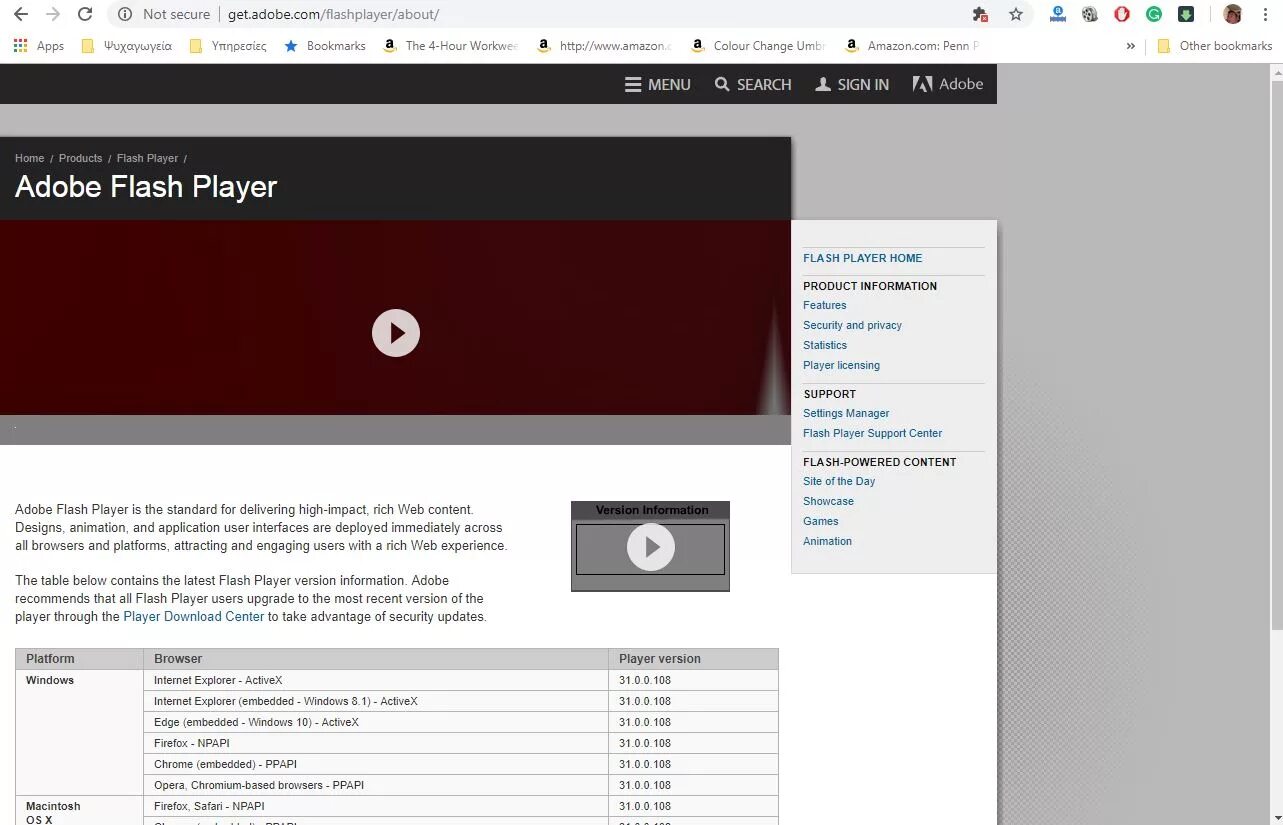The width and height of the screenshot is (1283, 825).
Task: Open the Colour Change Umbrella bookmark
Action: [x=759, y=46]
